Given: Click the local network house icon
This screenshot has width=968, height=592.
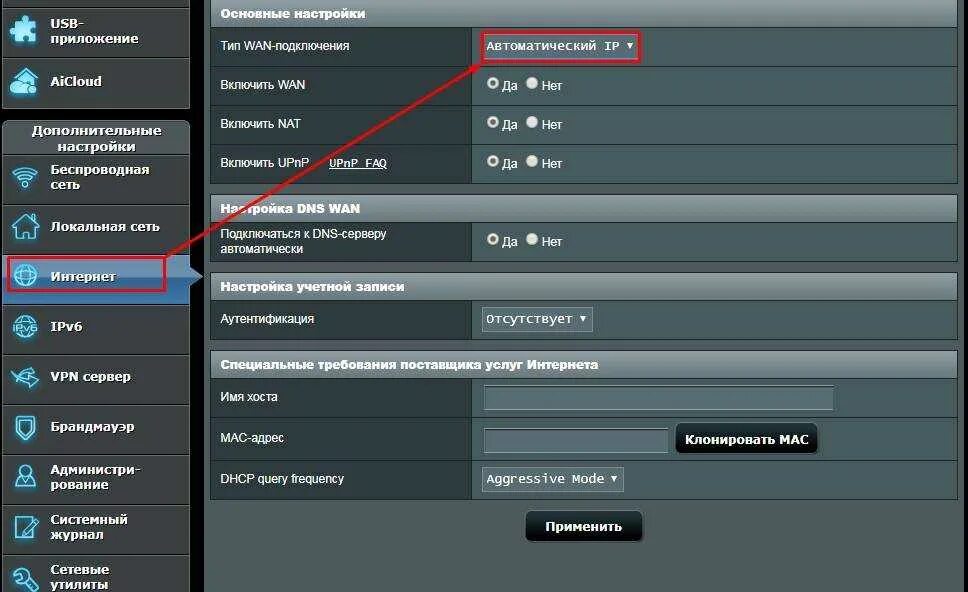Looking at the screenshot, I should (25, 227).
